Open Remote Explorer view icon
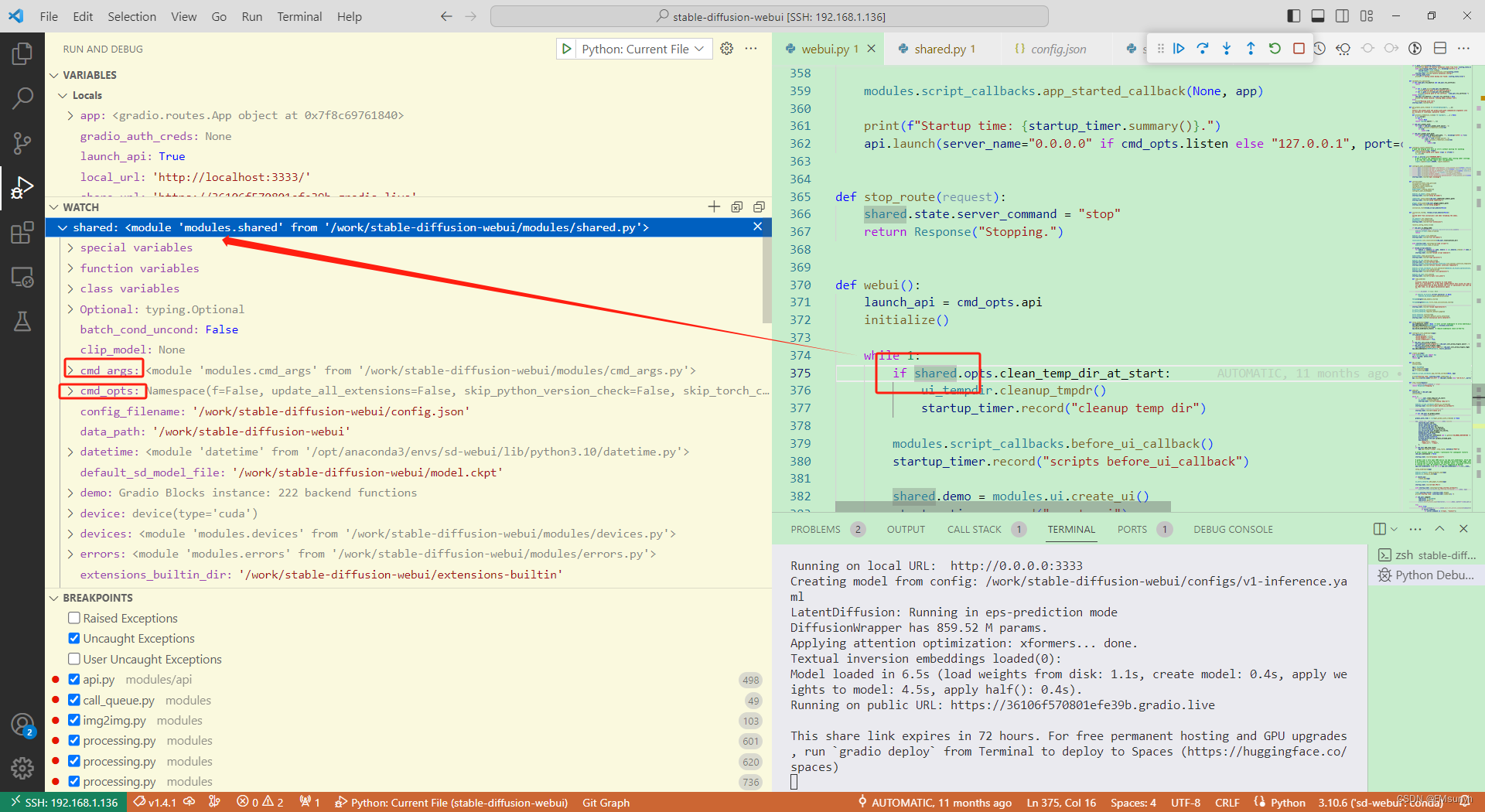Viewport: 1485px width, 812px height. [x=22, y=277]
